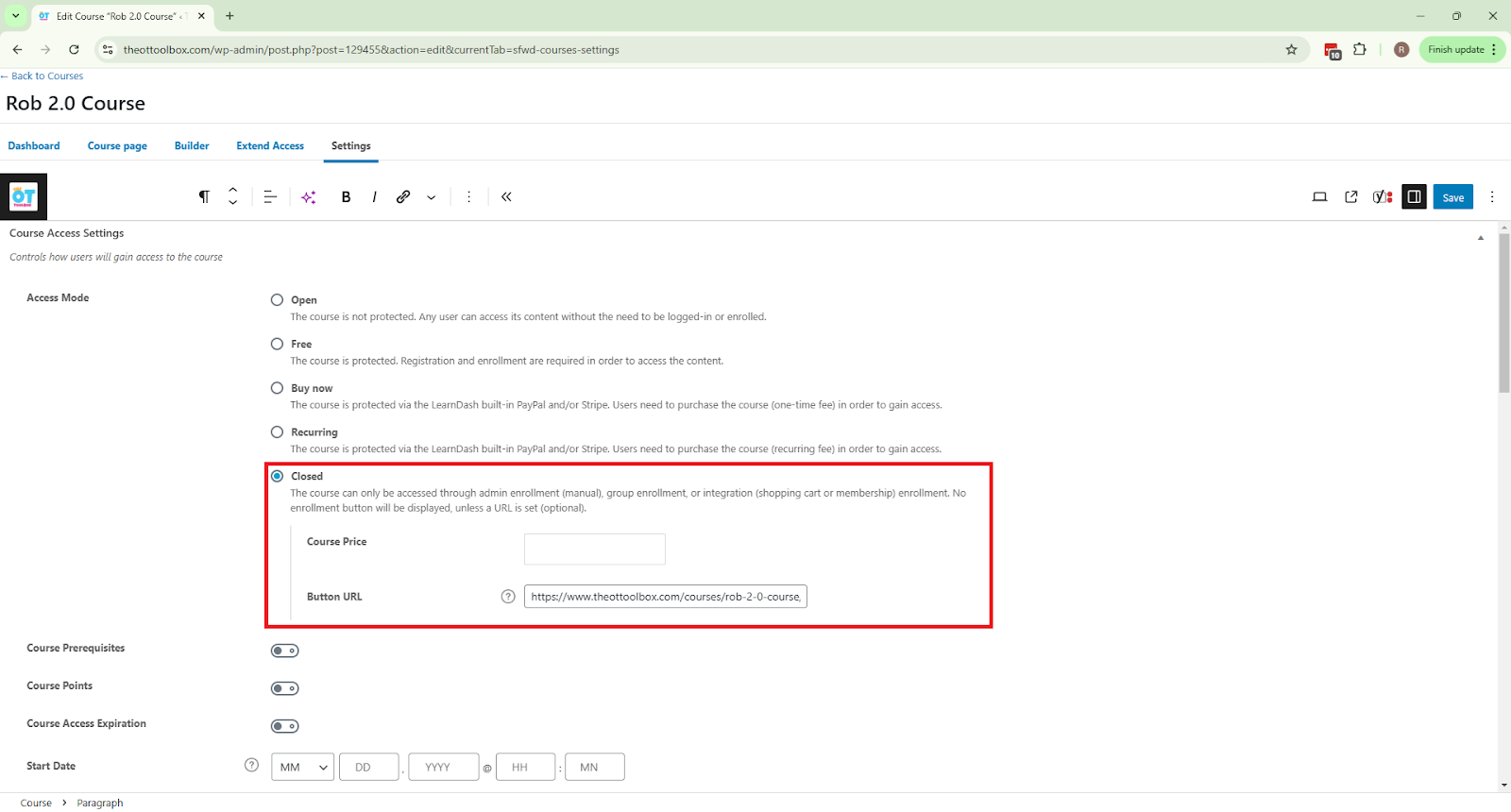The width and height of the screenshot is (1511, 812).
Task: Toggle bold formatting
Action: (x=347, y=196)
